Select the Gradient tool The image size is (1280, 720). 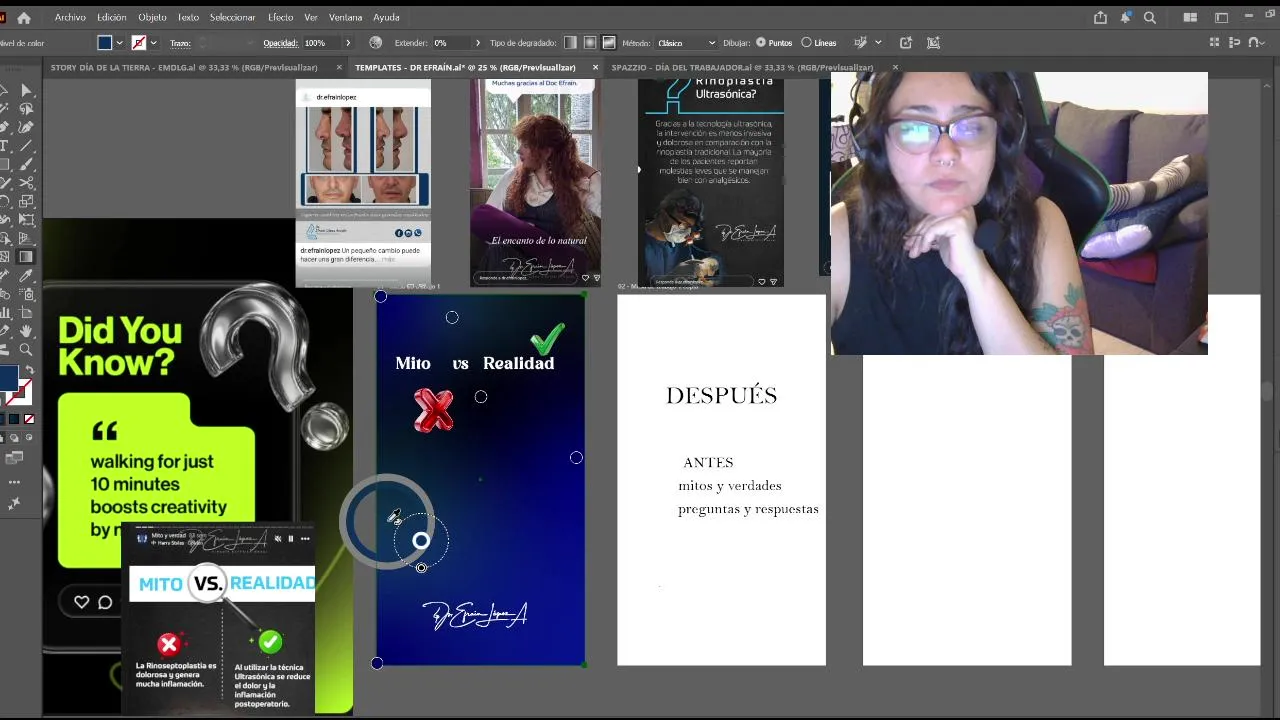point(26,257)
